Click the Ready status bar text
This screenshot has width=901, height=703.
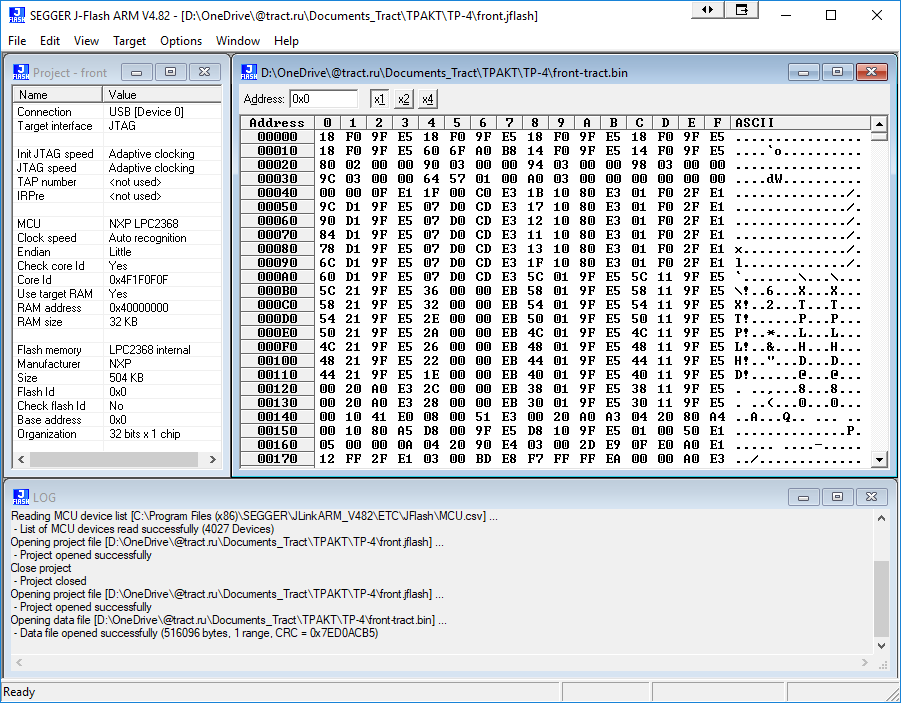(x=19, y=692)
